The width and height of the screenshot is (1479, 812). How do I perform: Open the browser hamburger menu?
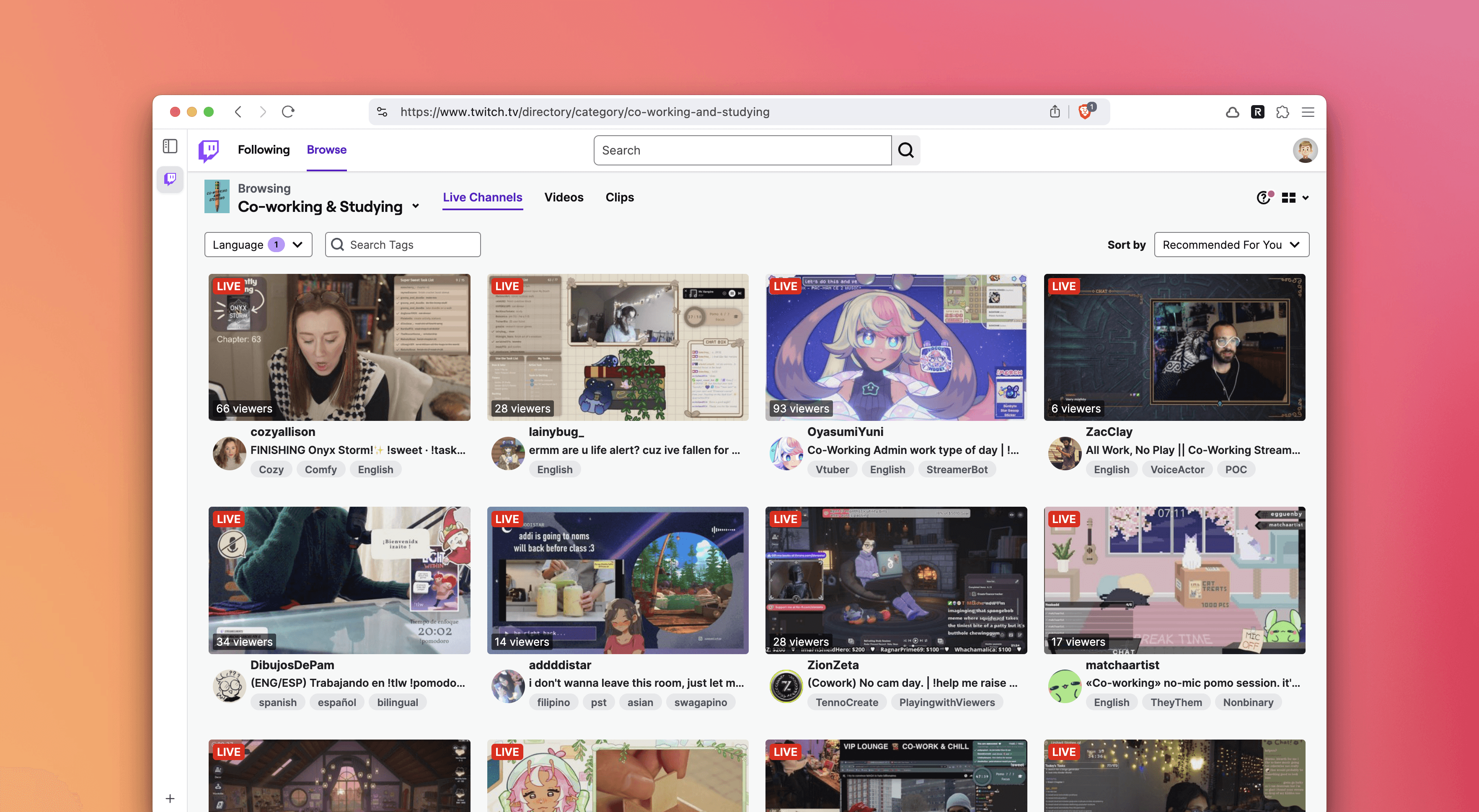tap(1308, 112)
